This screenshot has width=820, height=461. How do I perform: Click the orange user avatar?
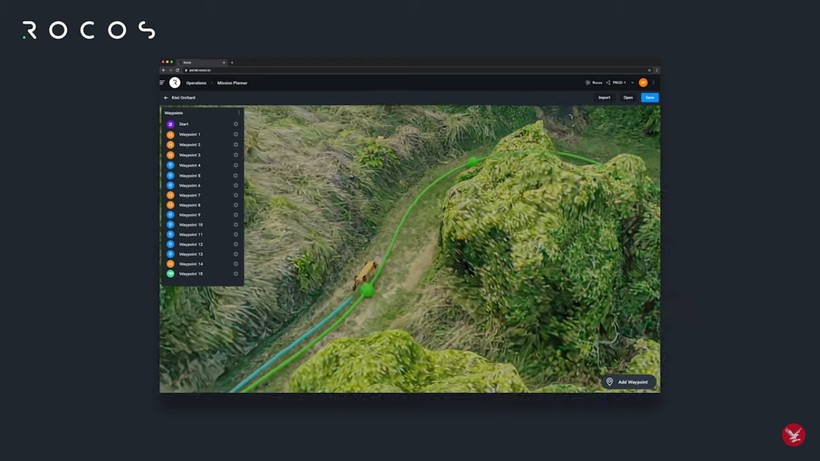coord(643,82)
